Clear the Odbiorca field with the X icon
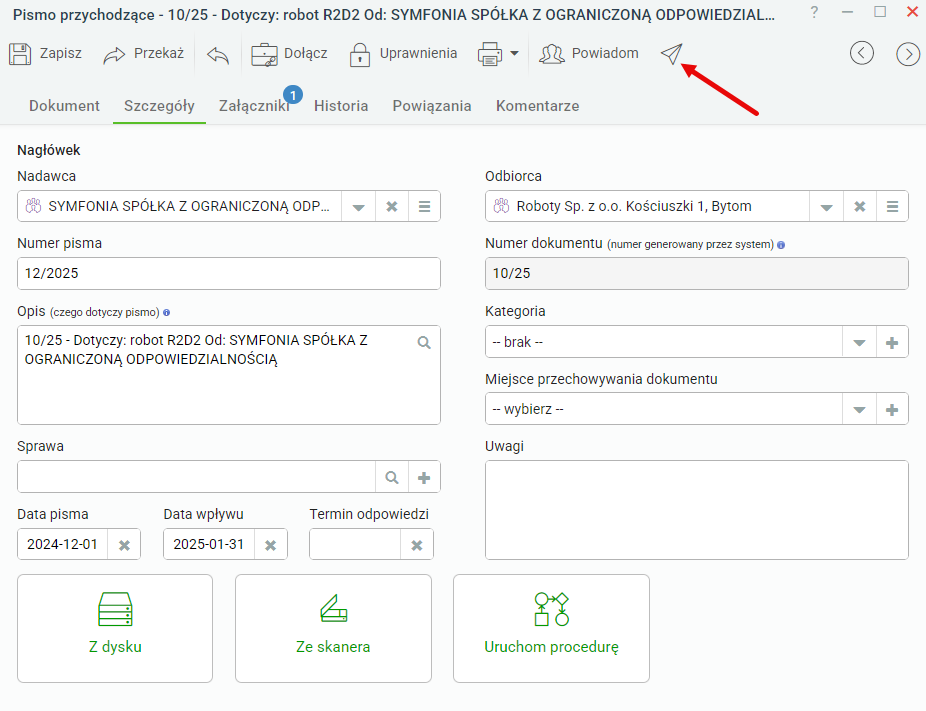Image resolution: width=926 pixels, height=711 pixels. pyautogui.click(x=860, y=207)
